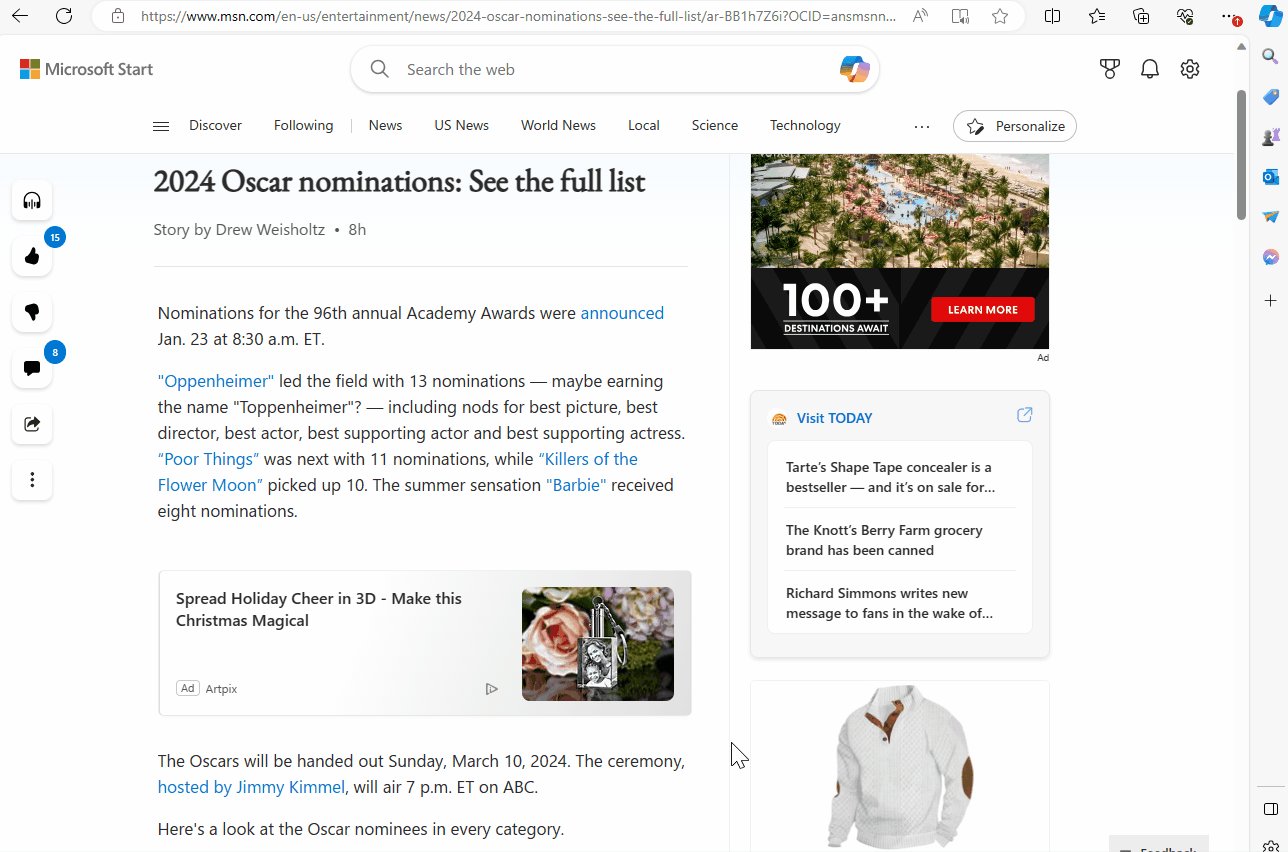Click the Personalize button
Image resolution: width=1288 pixels, height=852 pixels.
(1015, 126)
